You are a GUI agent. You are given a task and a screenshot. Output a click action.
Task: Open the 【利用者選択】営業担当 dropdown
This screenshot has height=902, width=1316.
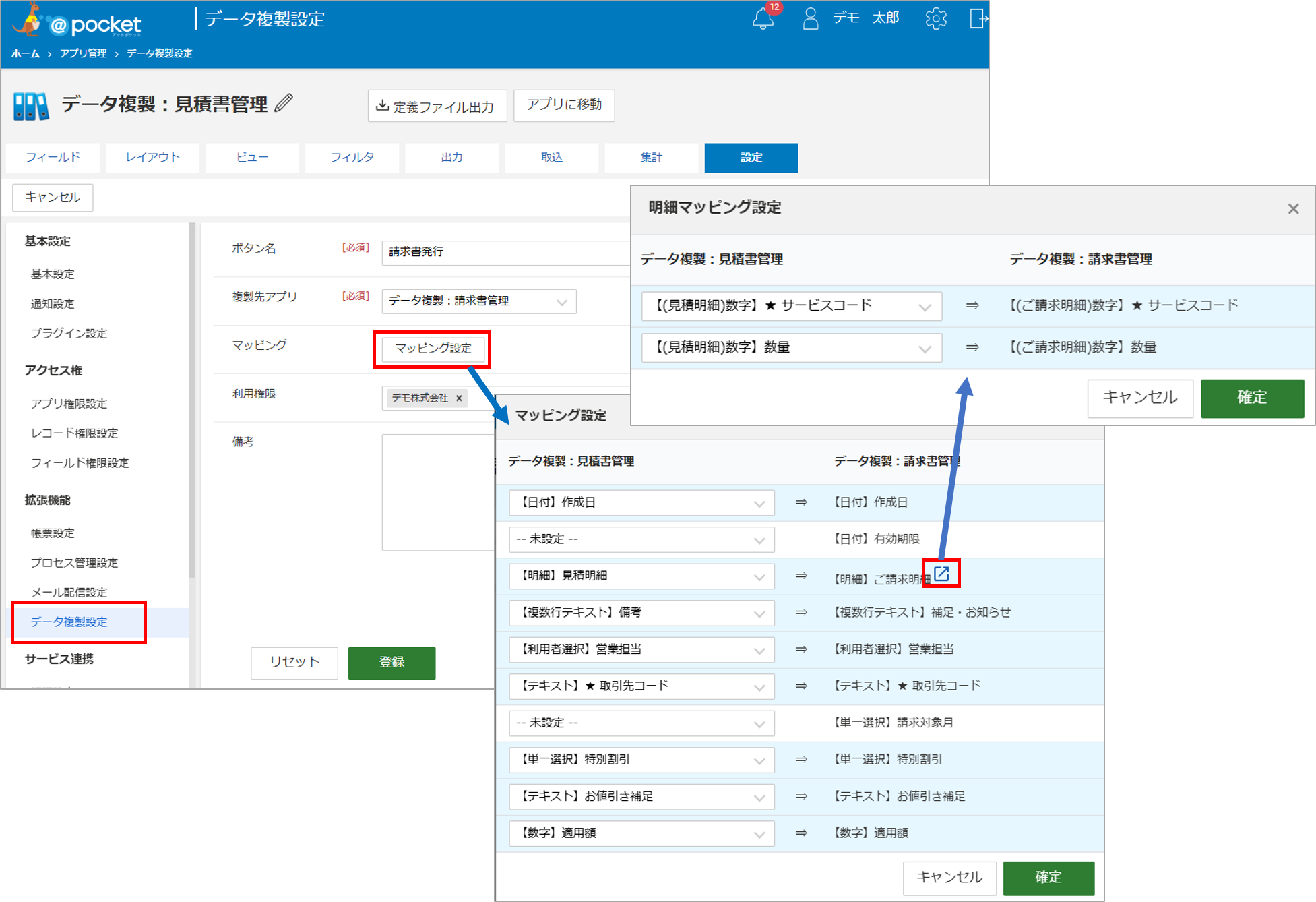coord(641,650)
